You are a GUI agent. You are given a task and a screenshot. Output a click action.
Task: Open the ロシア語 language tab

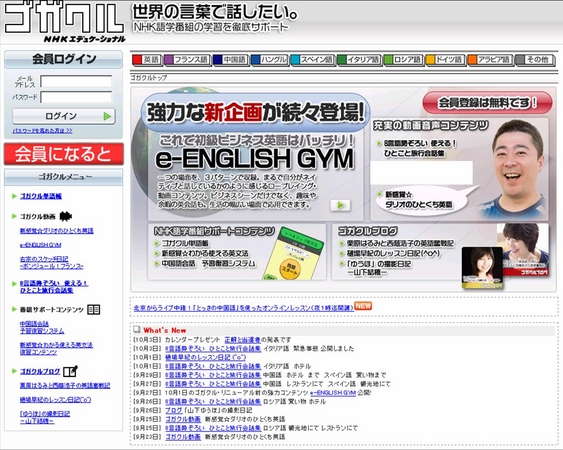click(x=403, y=60)
